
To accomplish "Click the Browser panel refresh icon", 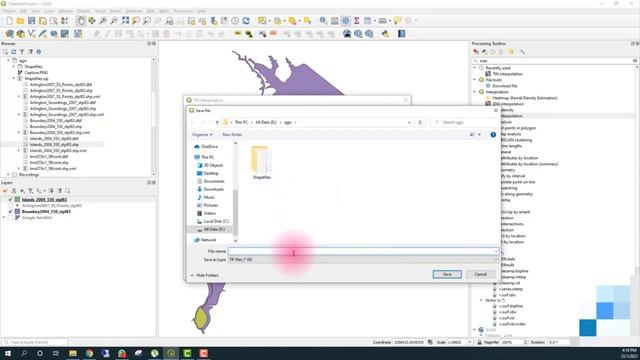I will tap(13, 52).
